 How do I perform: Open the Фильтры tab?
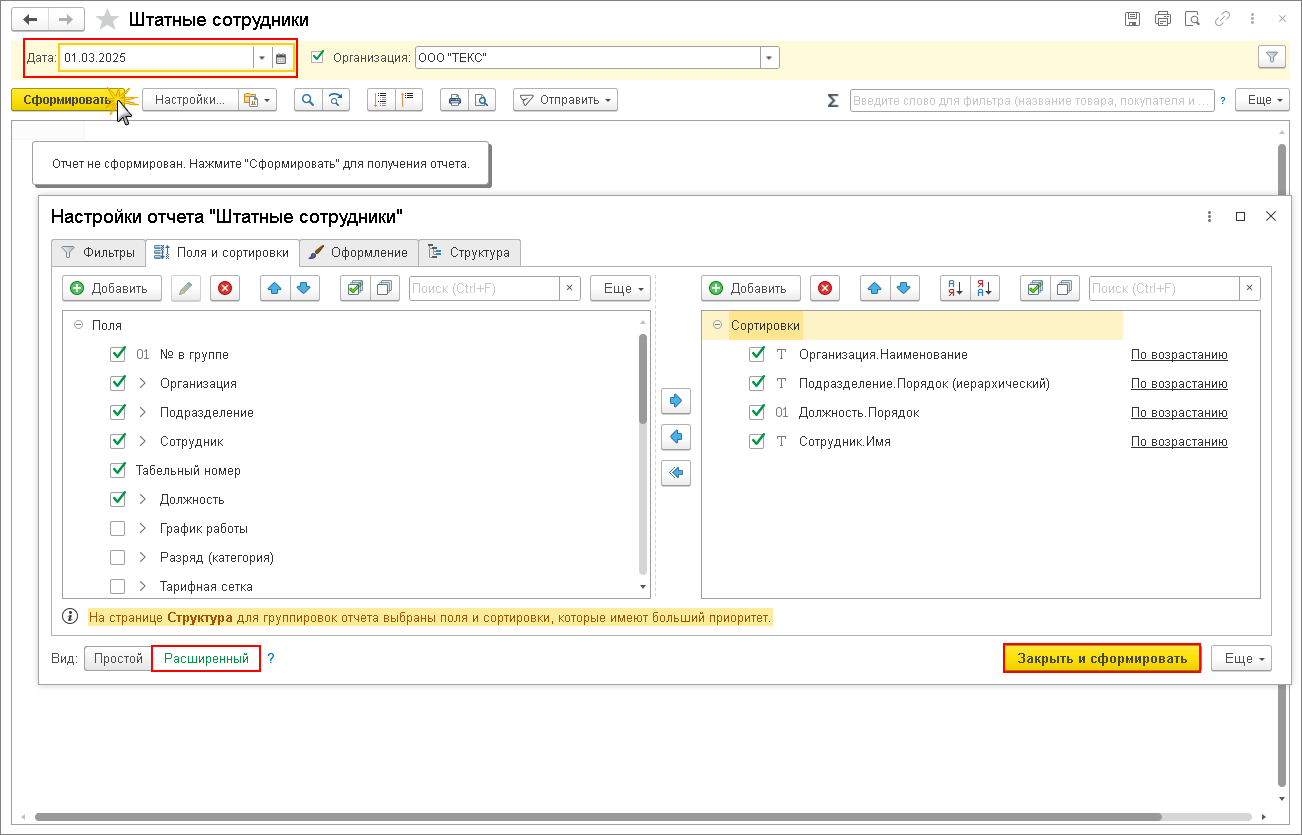[x=98, y=252]
